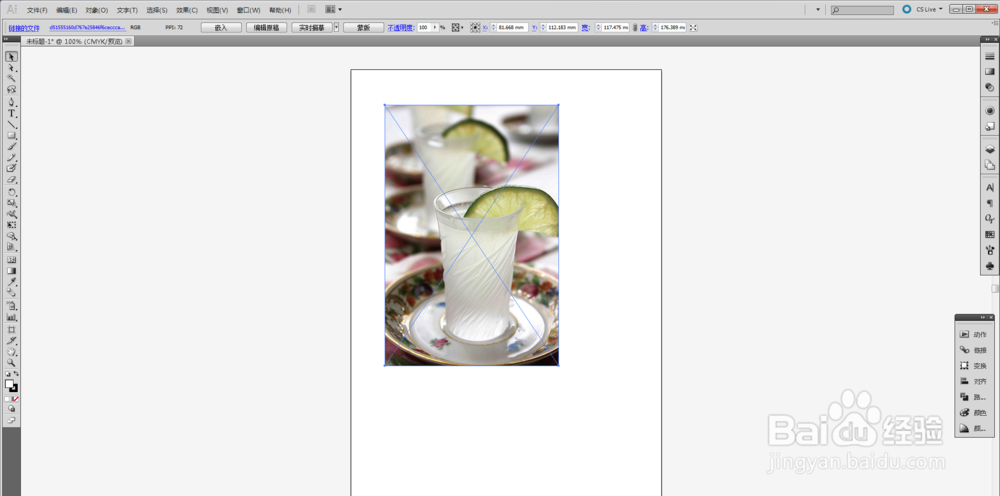Swap fill and stroke colors

click(x=16, y=374)
